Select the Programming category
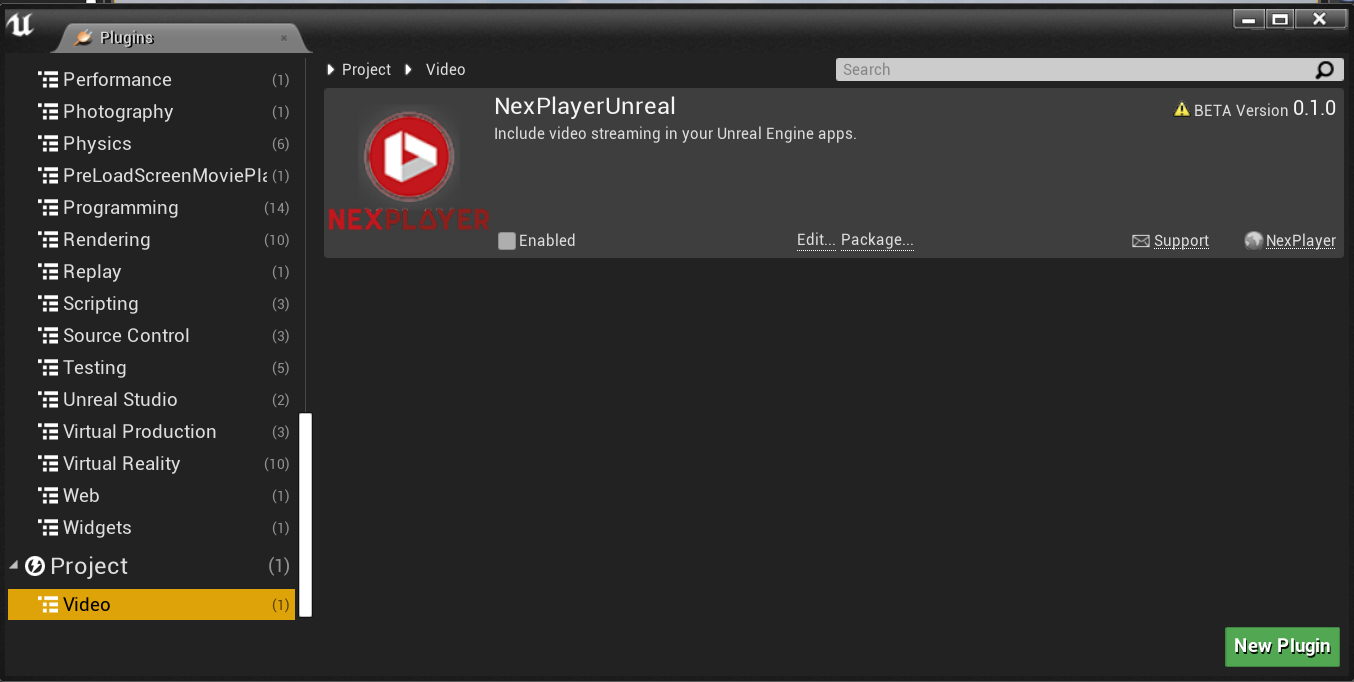Screen dimensions: 1354x682 [151, 208]
